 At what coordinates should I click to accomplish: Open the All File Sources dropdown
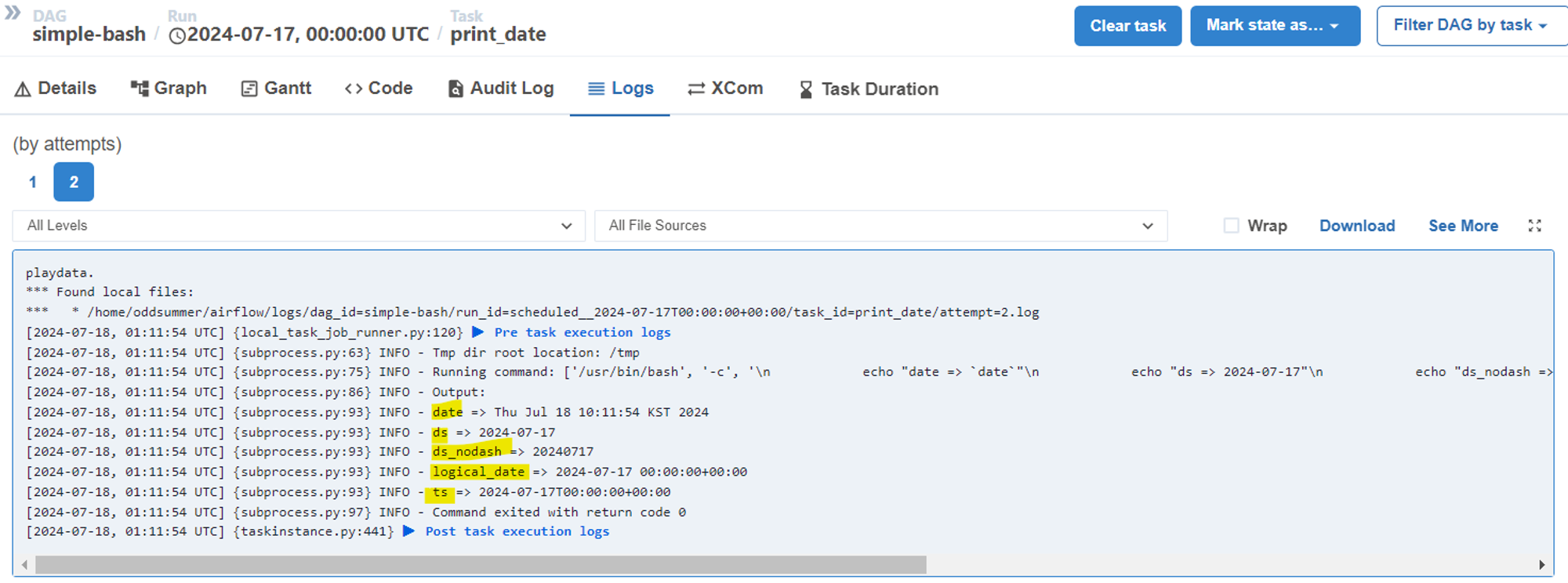880,226
